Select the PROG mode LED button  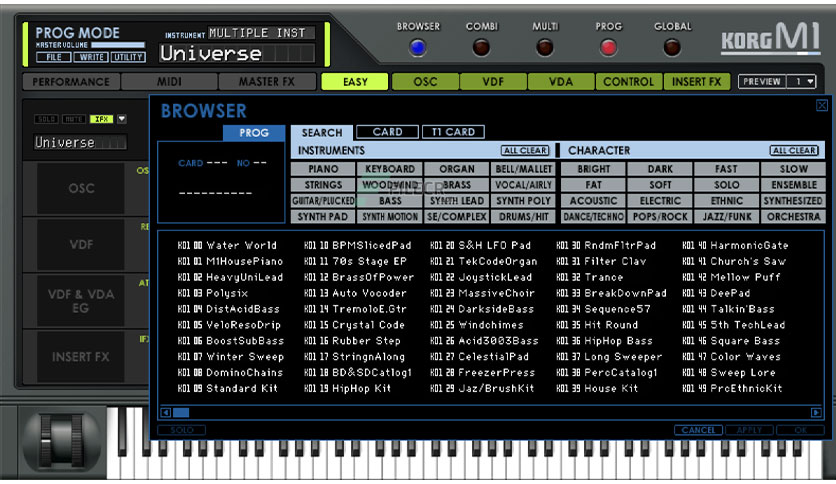click(608, 48)
